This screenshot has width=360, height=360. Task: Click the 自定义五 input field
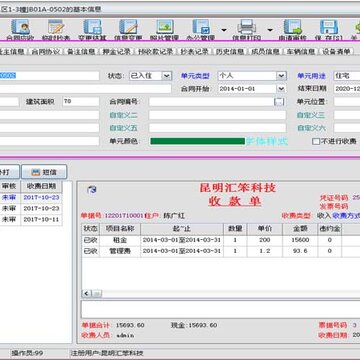217,128
